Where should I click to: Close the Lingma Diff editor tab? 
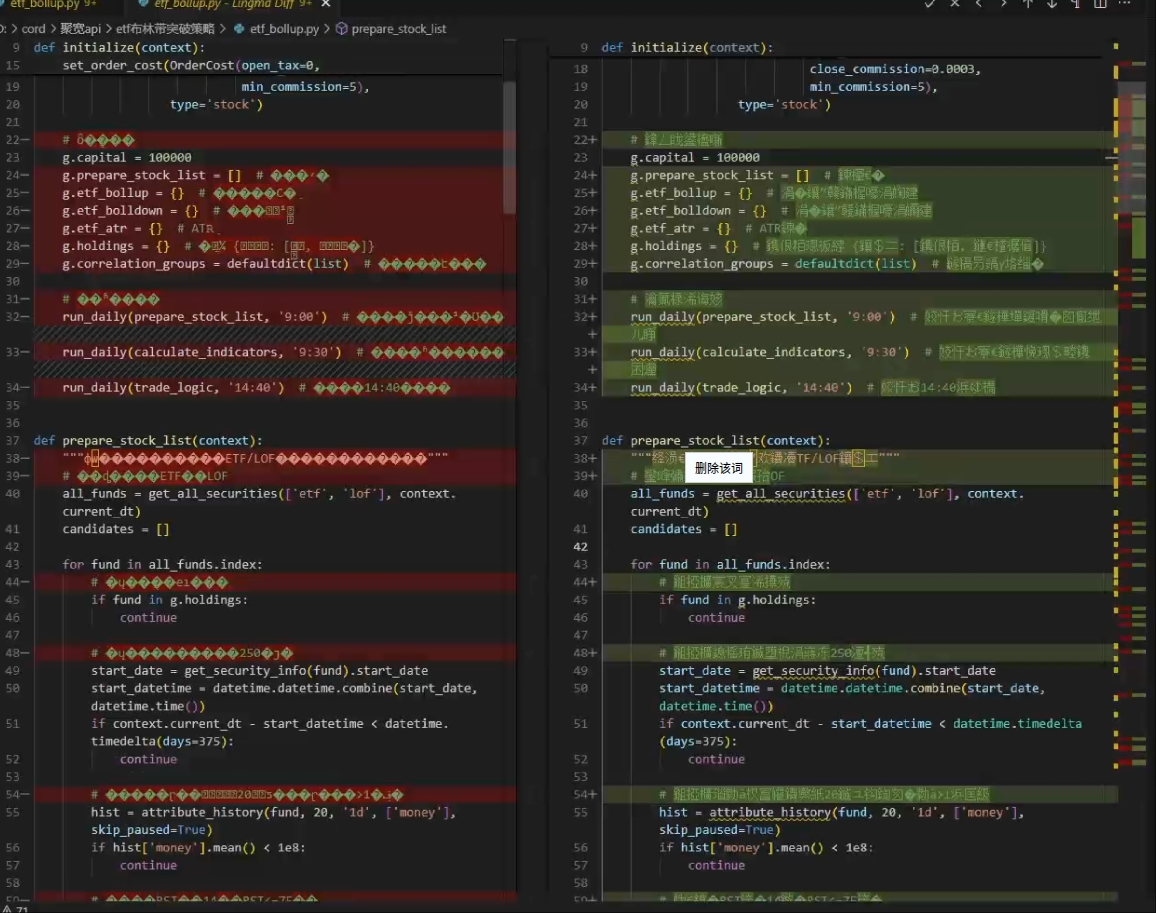326,4
